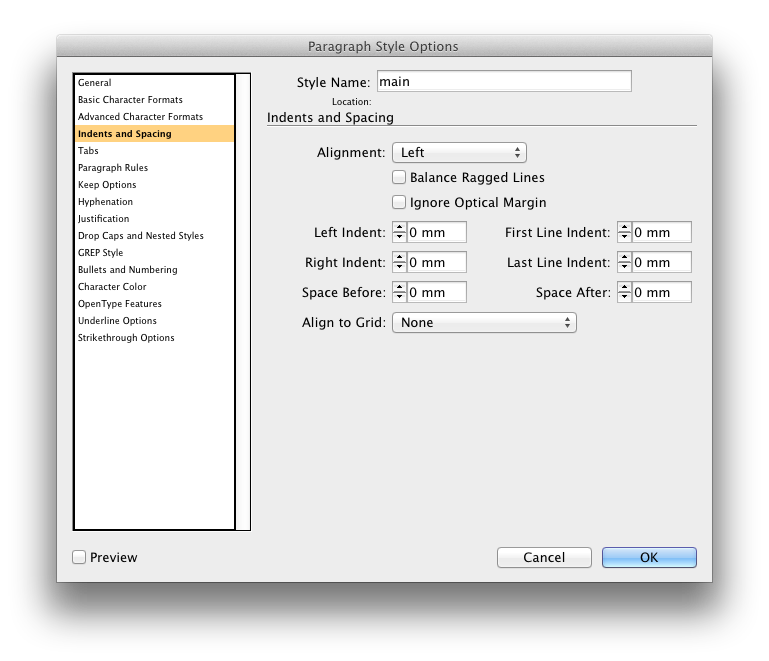Click the Space After value field
769x661 pixels.
[x=662, y=292]
